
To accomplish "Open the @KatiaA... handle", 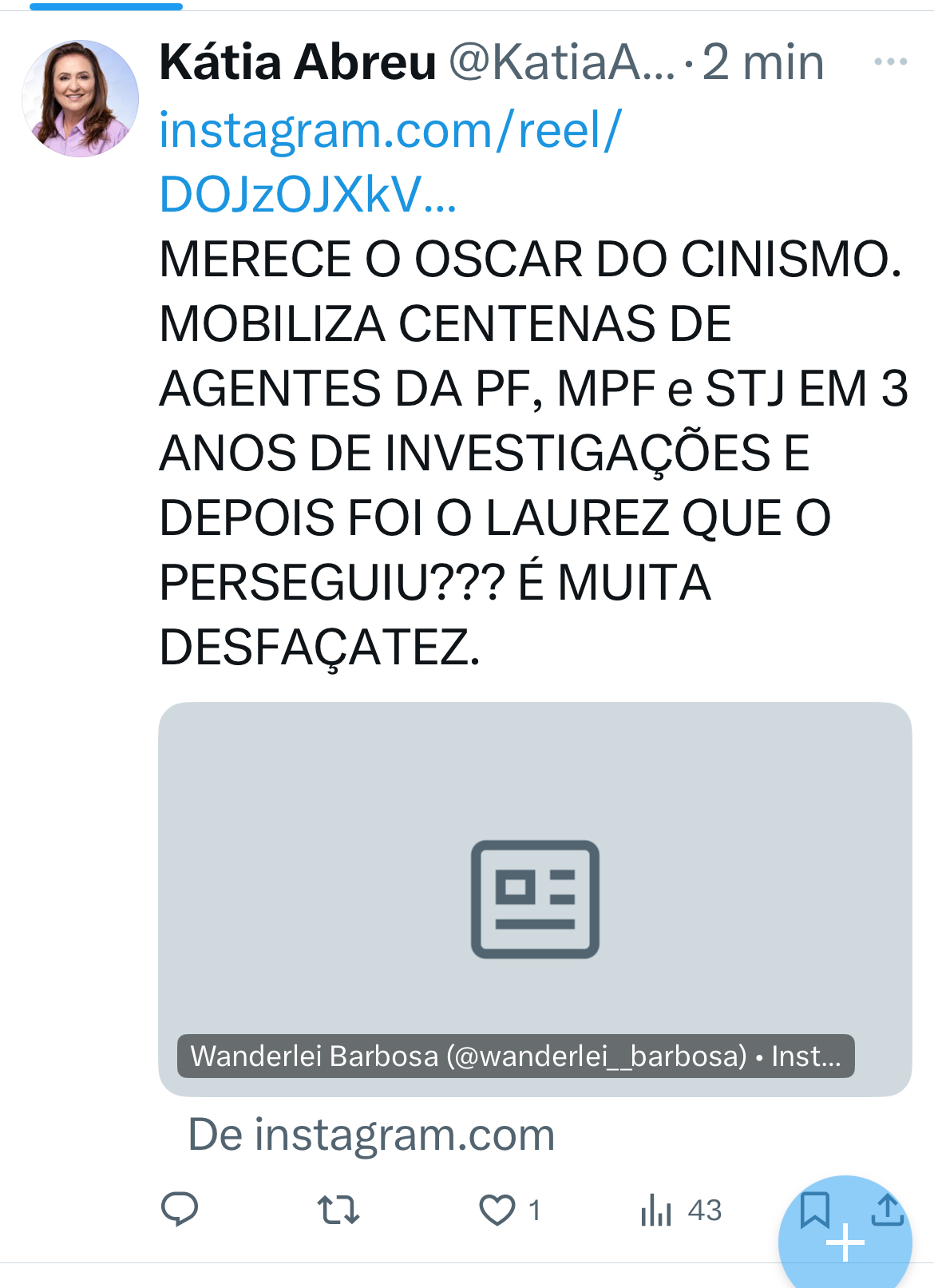I will 562,62.
